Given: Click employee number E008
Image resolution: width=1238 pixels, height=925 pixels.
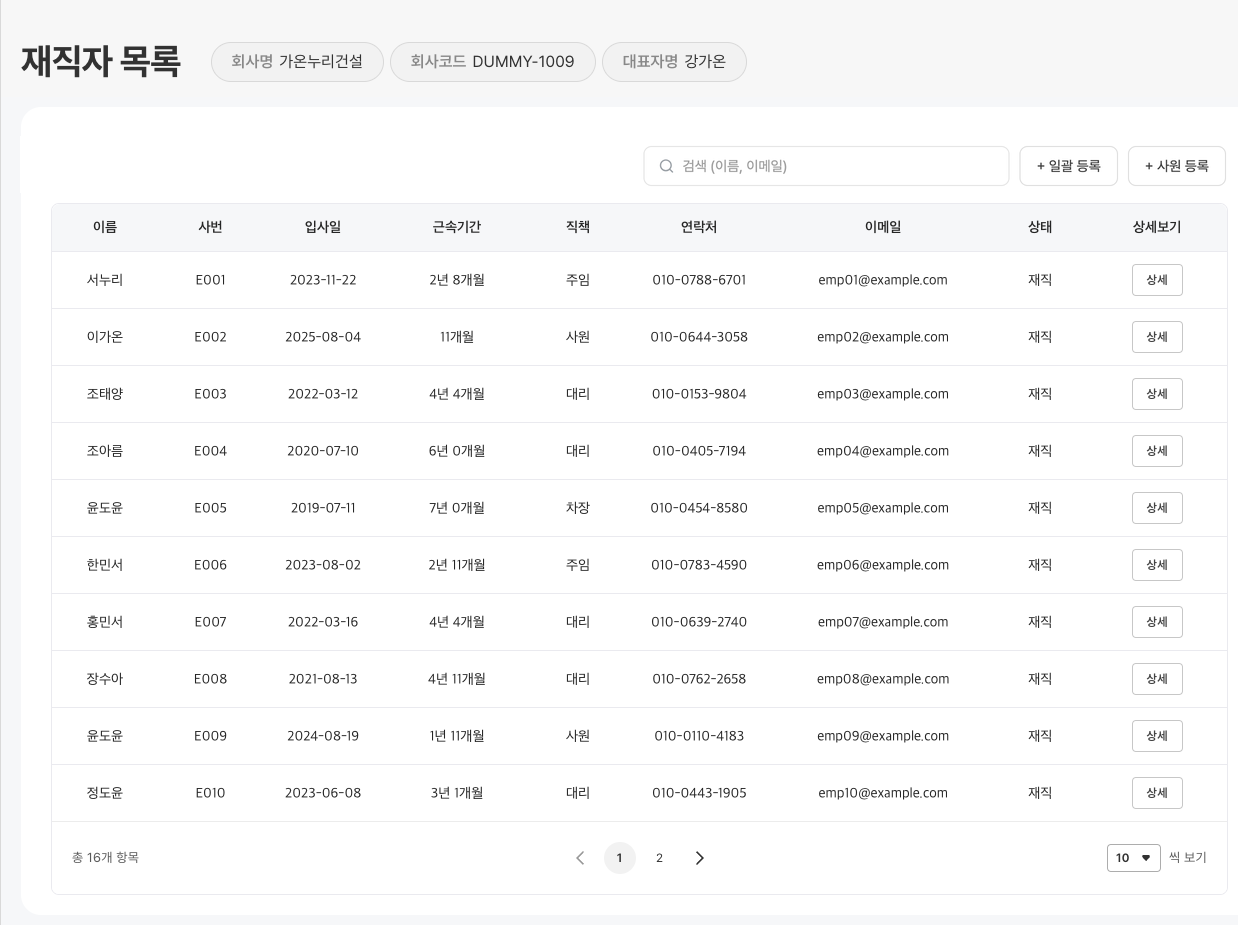Looking at the screenshot, I should [211, 679].
